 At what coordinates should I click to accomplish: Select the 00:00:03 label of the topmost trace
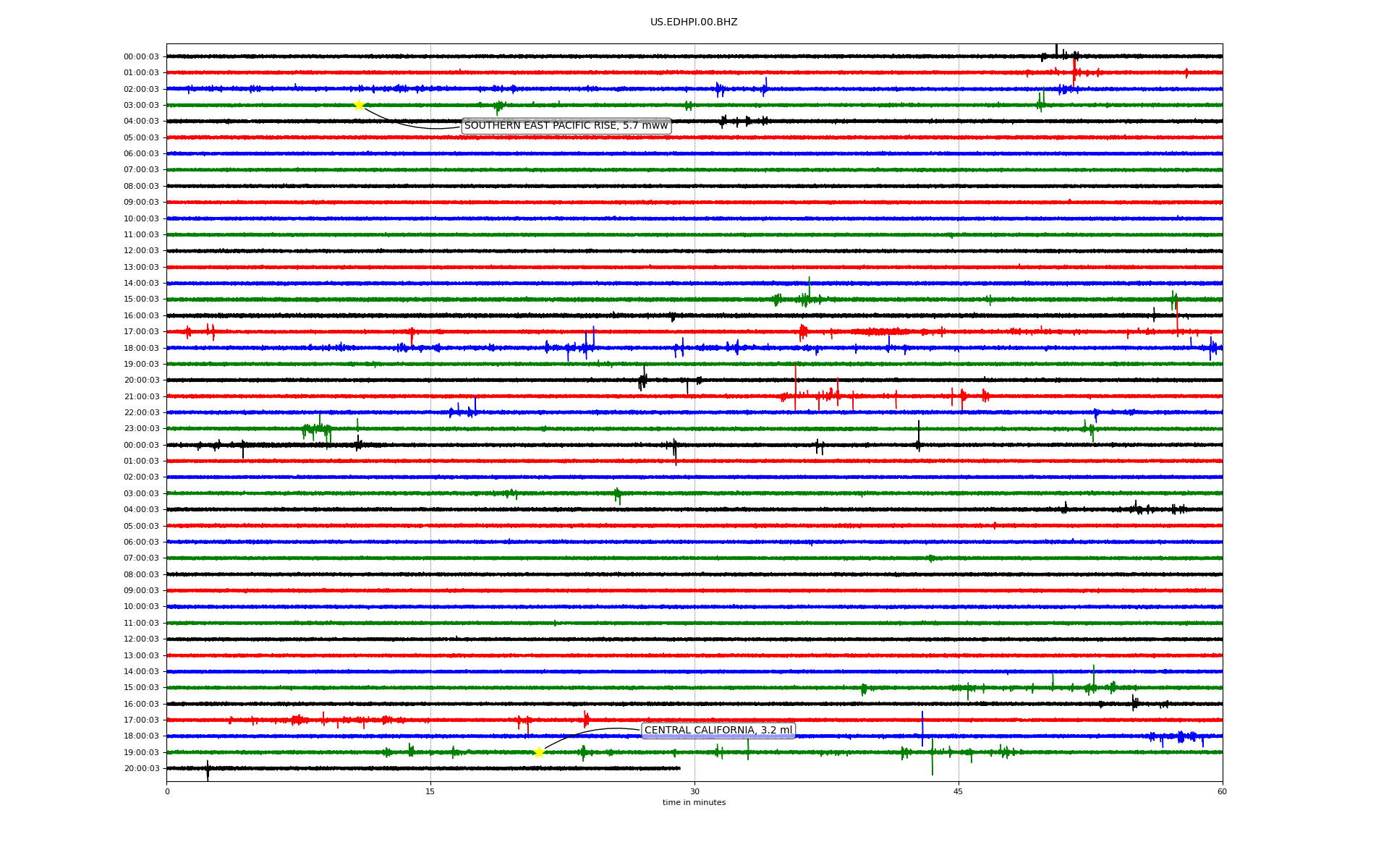click(142, 57)
